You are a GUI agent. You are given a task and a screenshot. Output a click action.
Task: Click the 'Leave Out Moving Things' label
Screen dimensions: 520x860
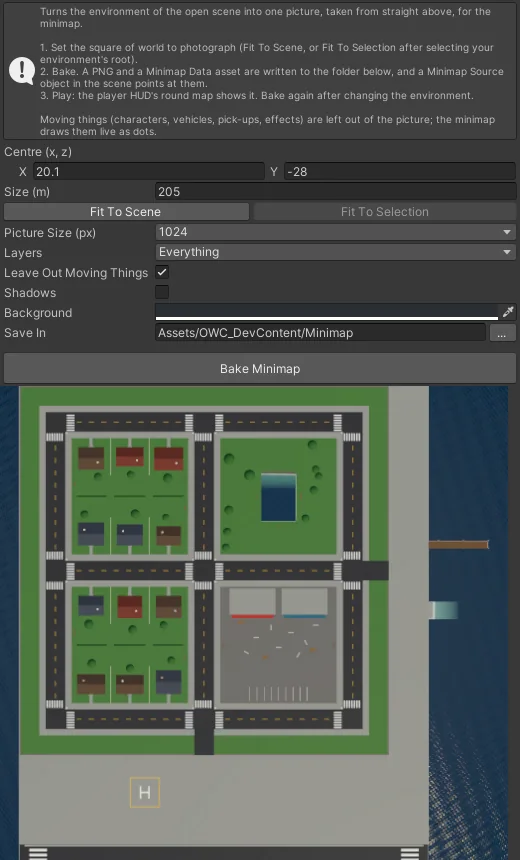[x=76, y=273]
